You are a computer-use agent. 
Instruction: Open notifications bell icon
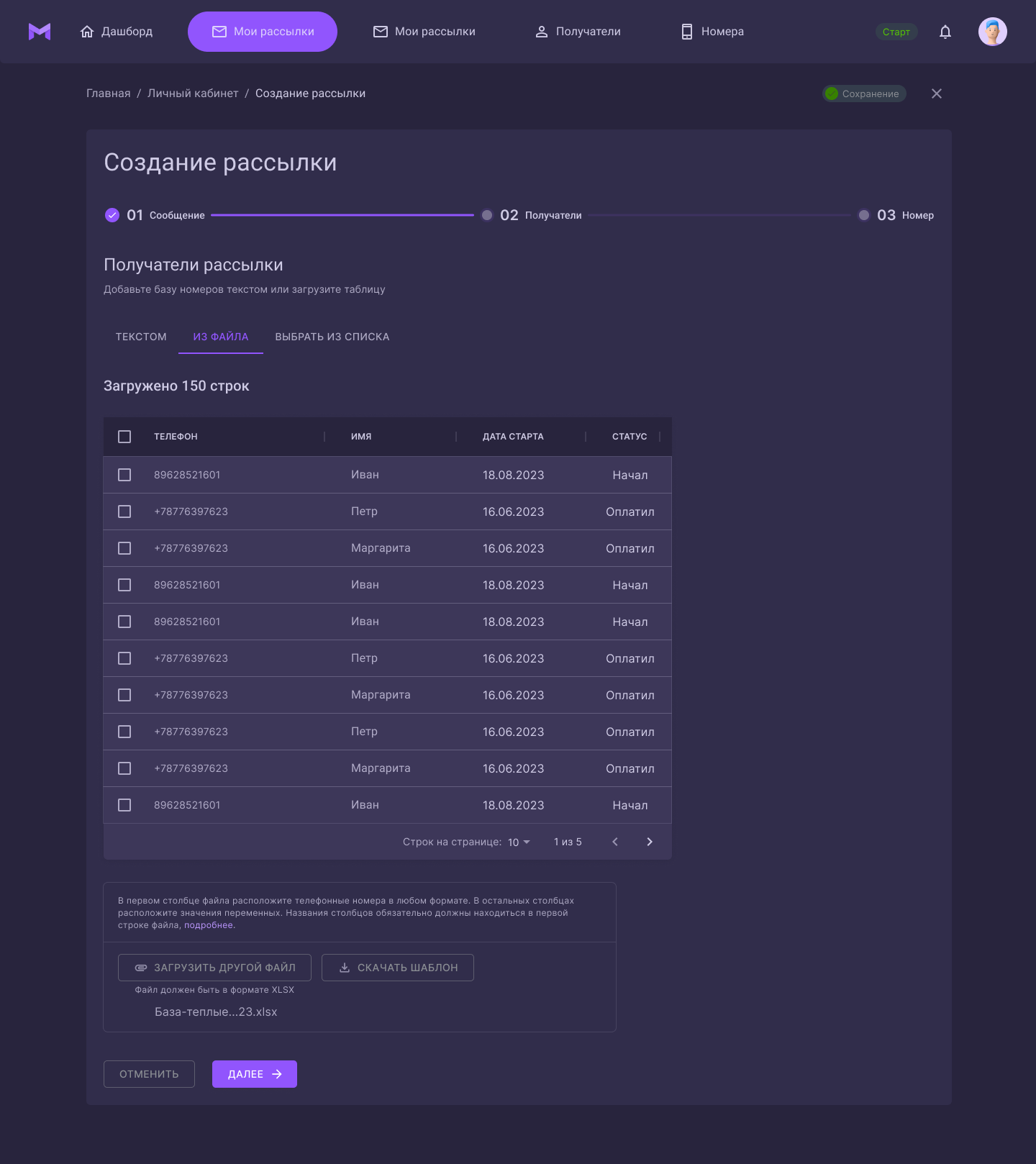point(945,32)
